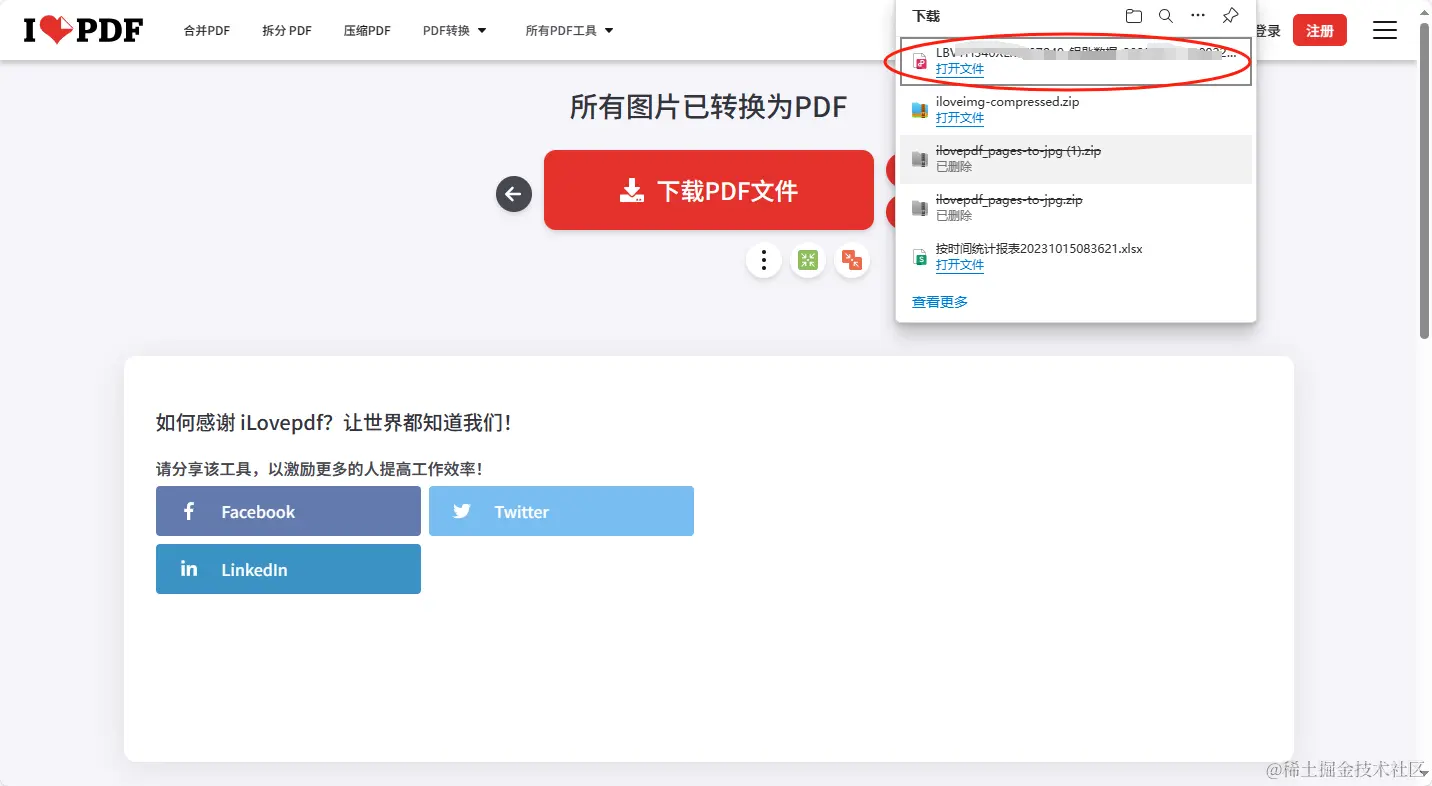Open file link under iloveimg-compressed.zip
This screenshot has width=1432, height=786.
point(960,118)
